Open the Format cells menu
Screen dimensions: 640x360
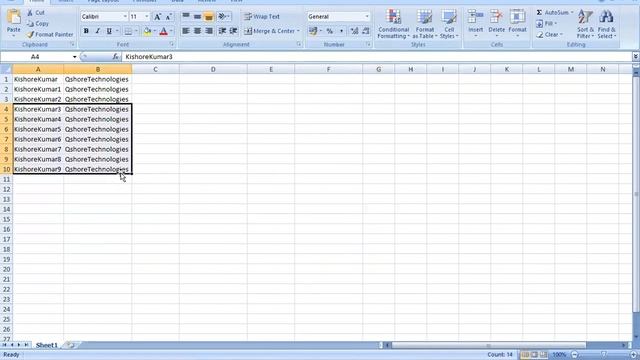517,24
